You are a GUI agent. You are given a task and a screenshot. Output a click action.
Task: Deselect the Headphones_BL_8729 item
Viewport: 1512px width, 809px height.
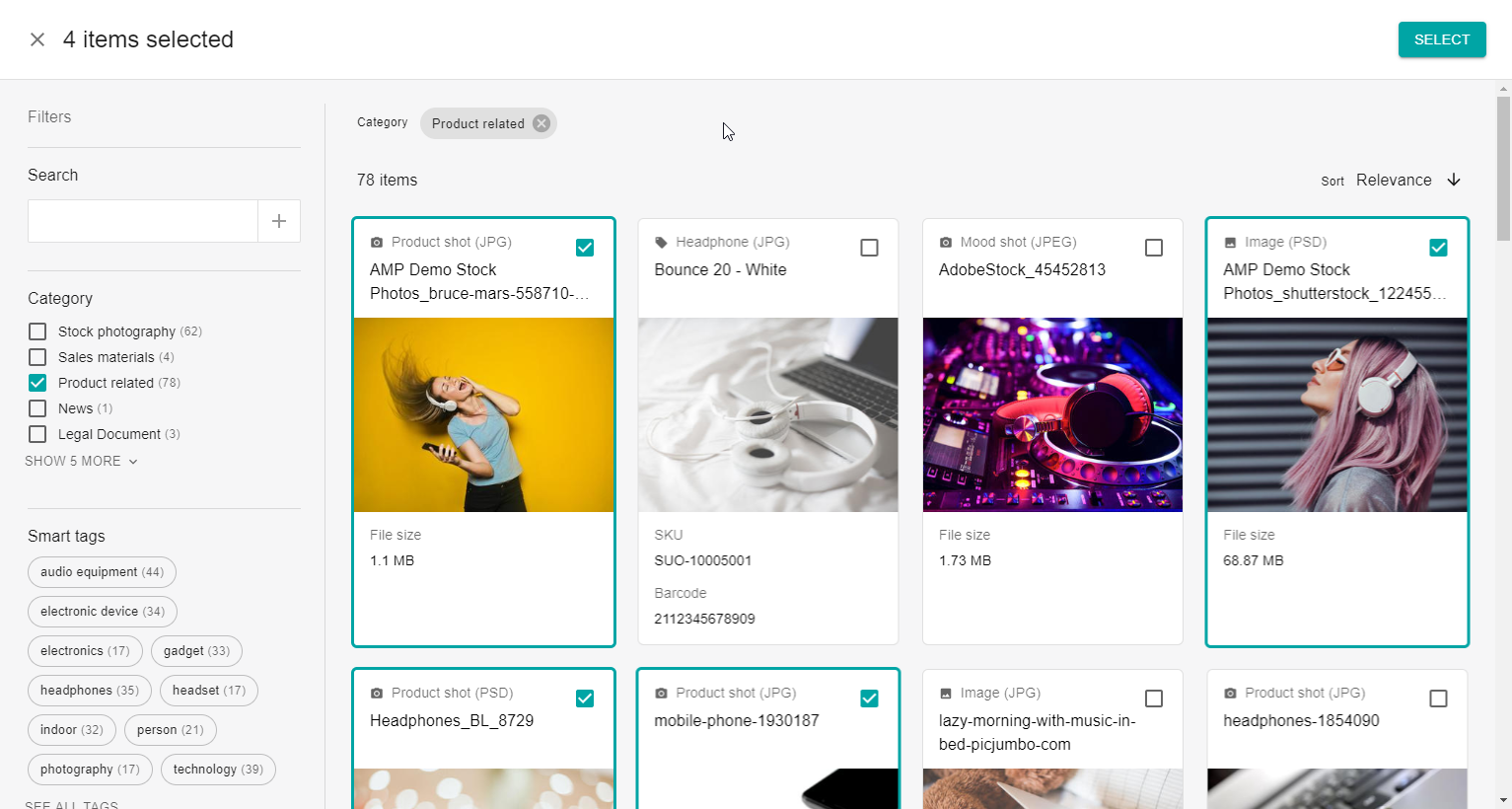pyautogui.click(x=585, y=699)
